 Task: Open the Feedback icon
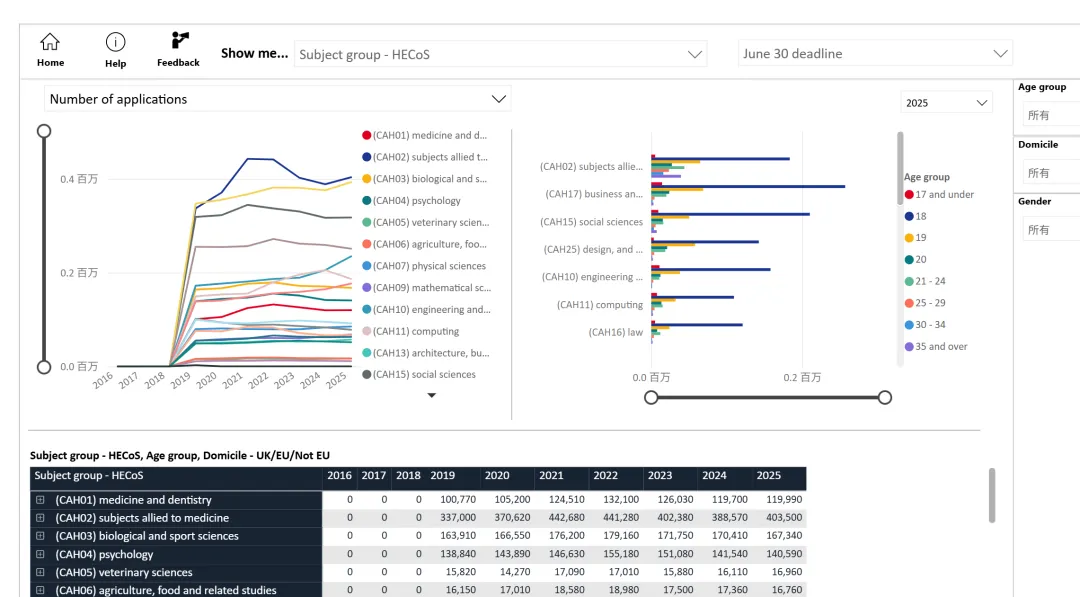[x=180, y=41]
